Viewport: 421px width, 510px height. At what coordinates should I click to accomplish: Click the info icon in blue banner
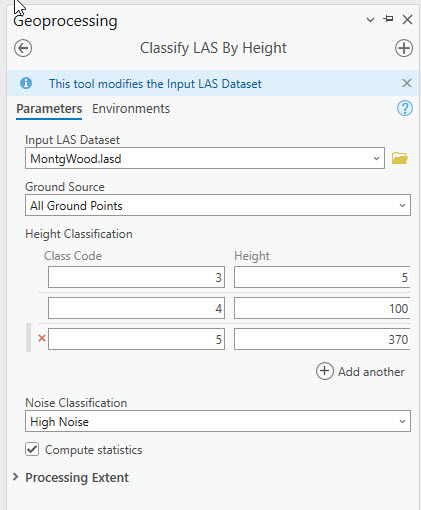tap(26, 83)
